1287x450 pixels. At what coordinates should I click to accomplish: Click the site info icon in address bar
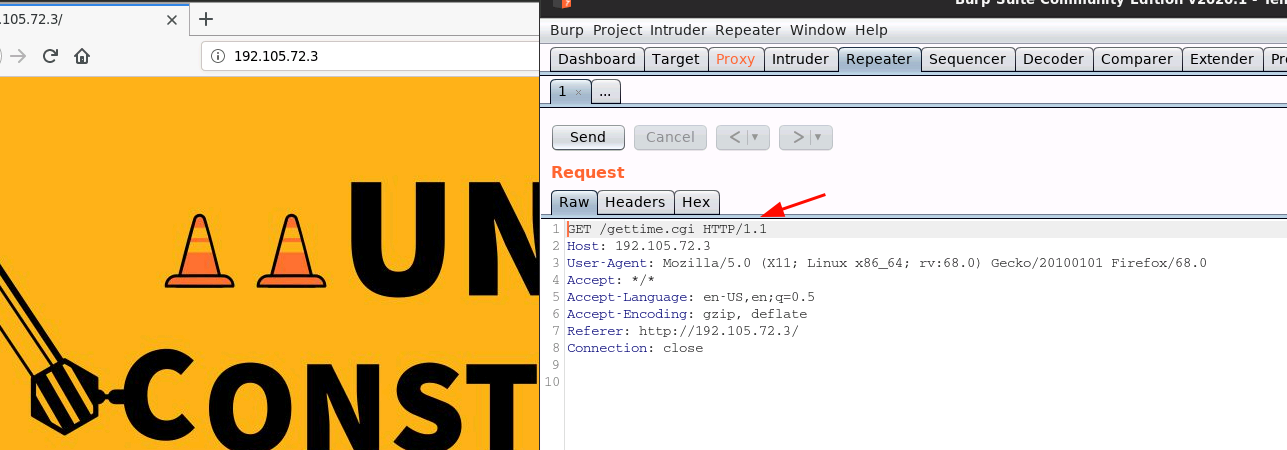pyautogui.click(x=218, y=56)
